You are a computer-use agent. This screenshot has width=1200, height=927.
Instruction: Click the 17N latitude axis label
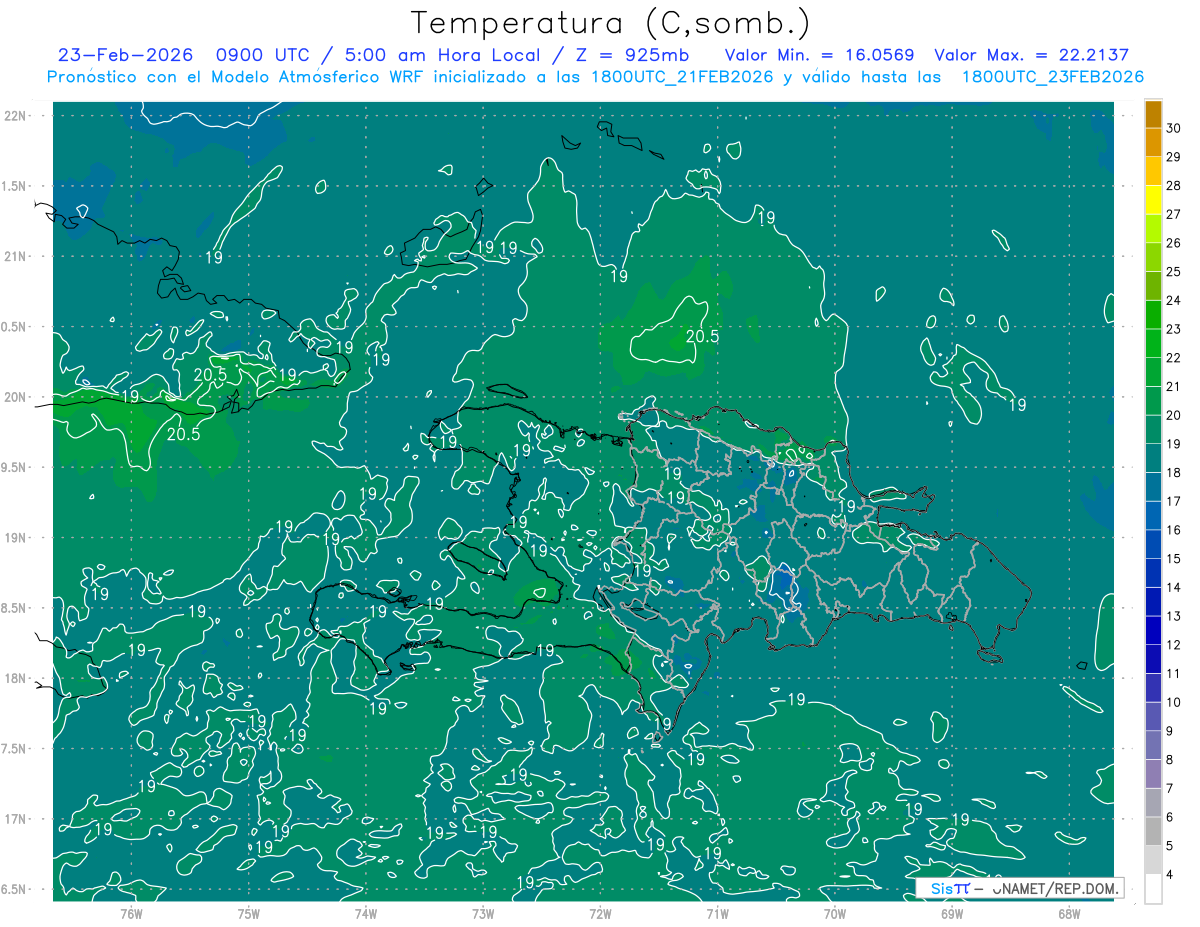(x=14, y=819)
